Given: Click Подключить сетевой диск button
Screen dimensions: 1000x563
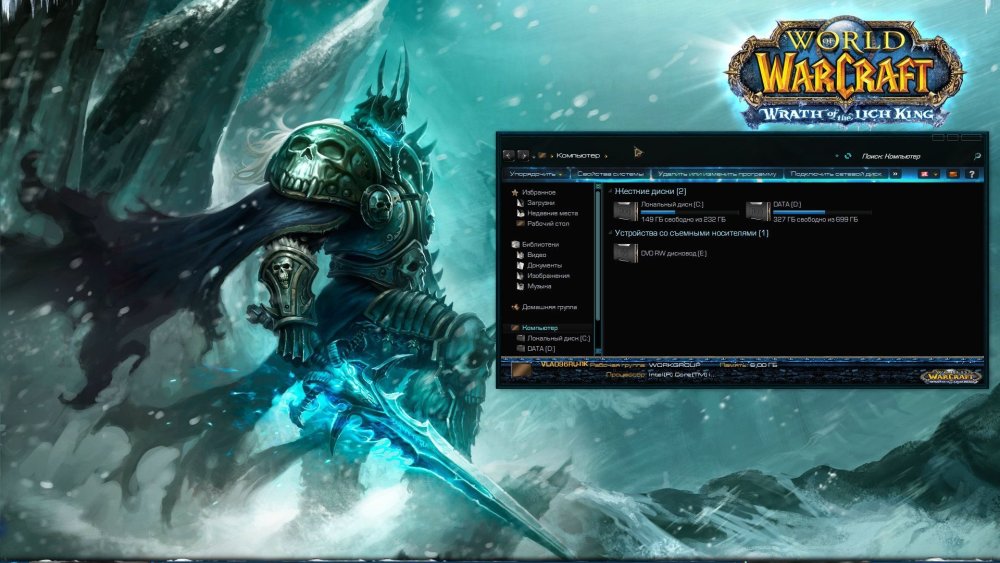Looking at the screenshot, I should tap(836, 174).
